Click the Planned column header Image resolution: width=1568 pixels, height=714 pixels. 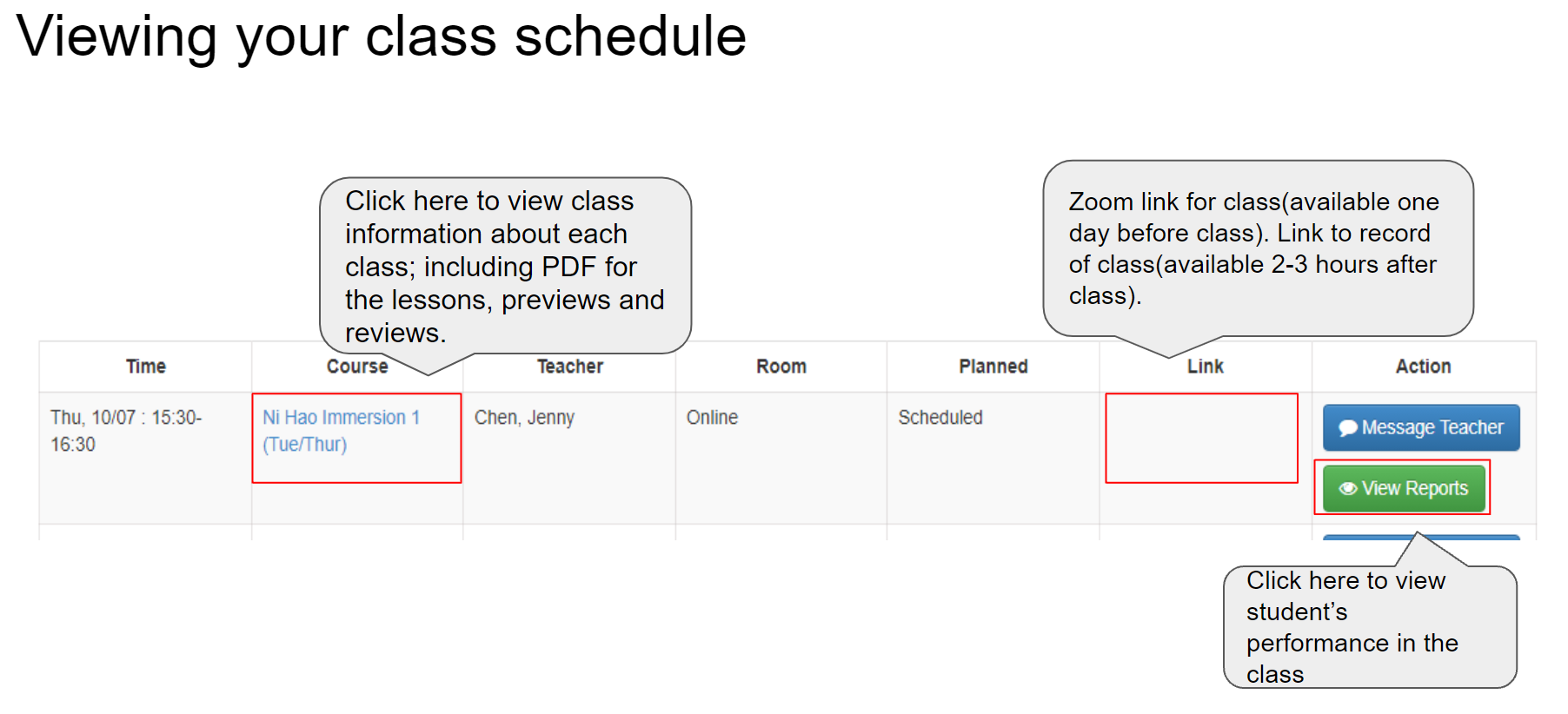point(992,366)
